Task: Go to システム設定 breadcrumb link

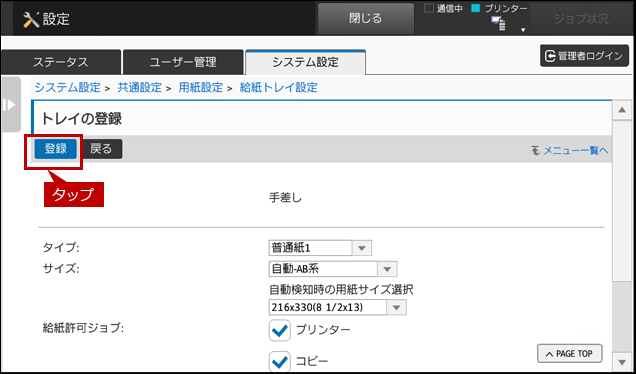Action: click(x=67, y=87)
